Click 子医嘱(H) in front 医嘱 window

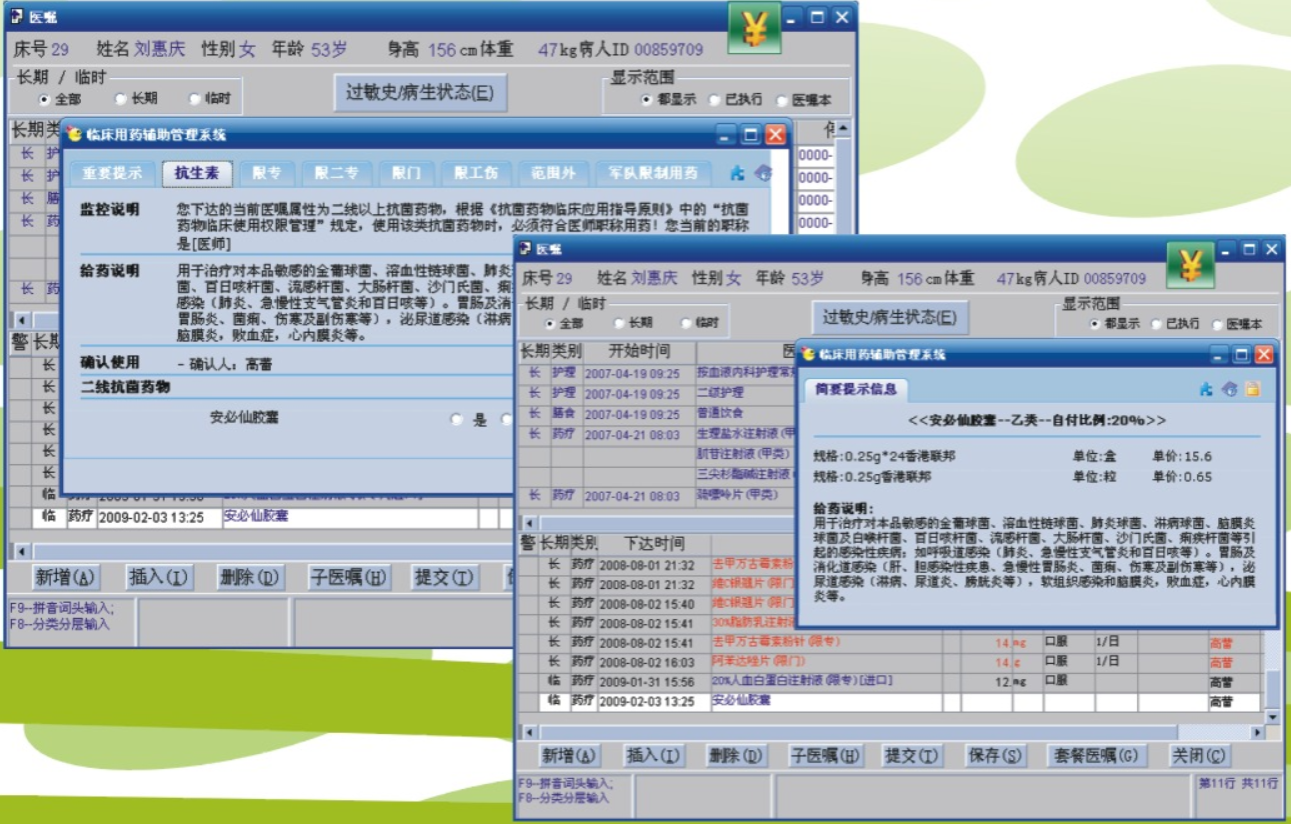(x=826, y=756)
